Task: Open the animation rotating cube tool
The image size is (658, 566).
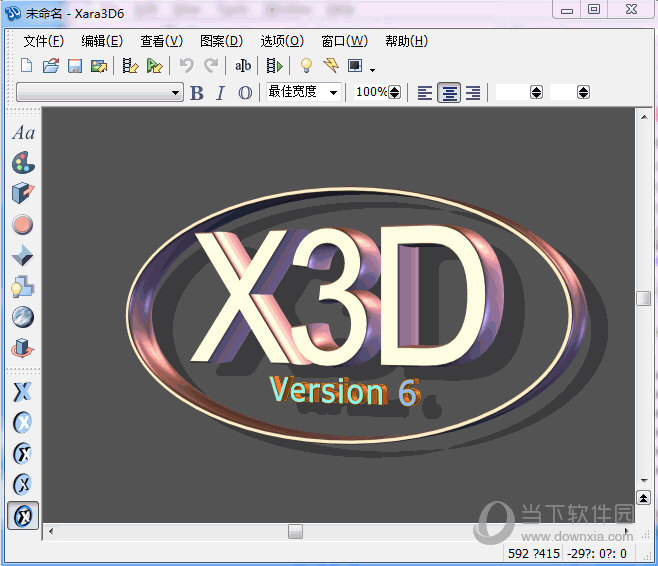Action: point(23,348)
